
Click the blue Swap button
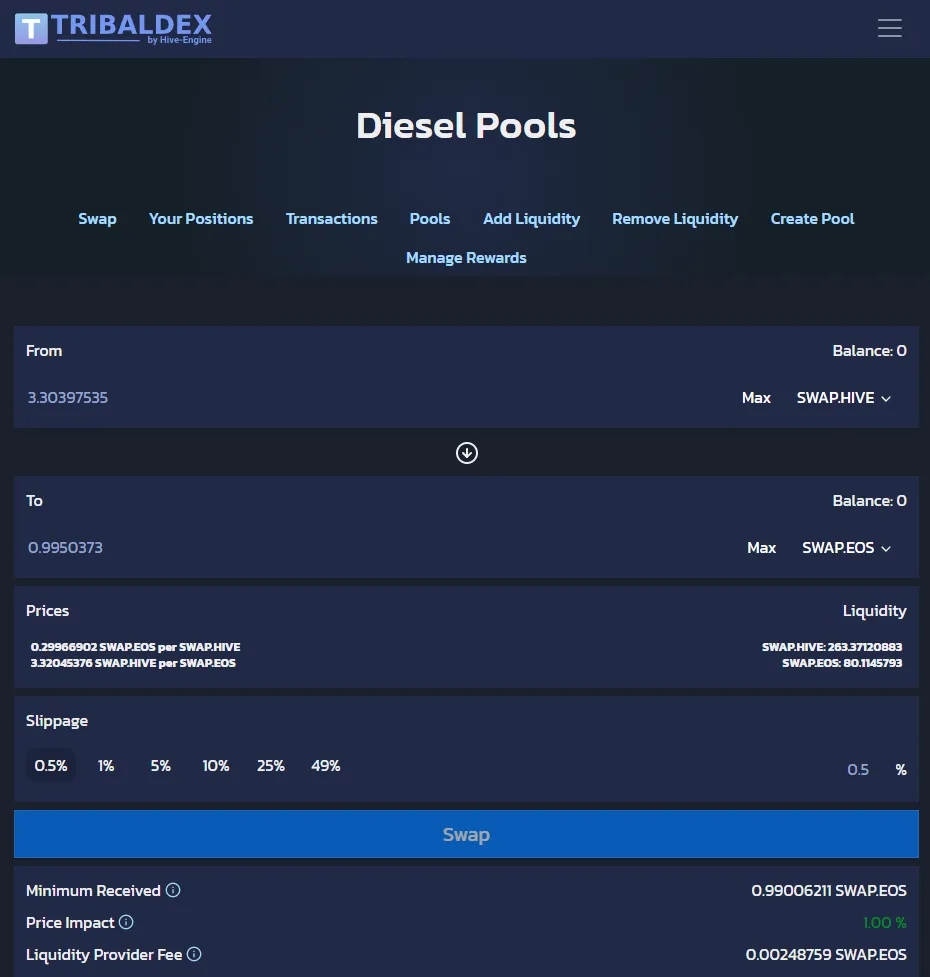tap(466, 834)
